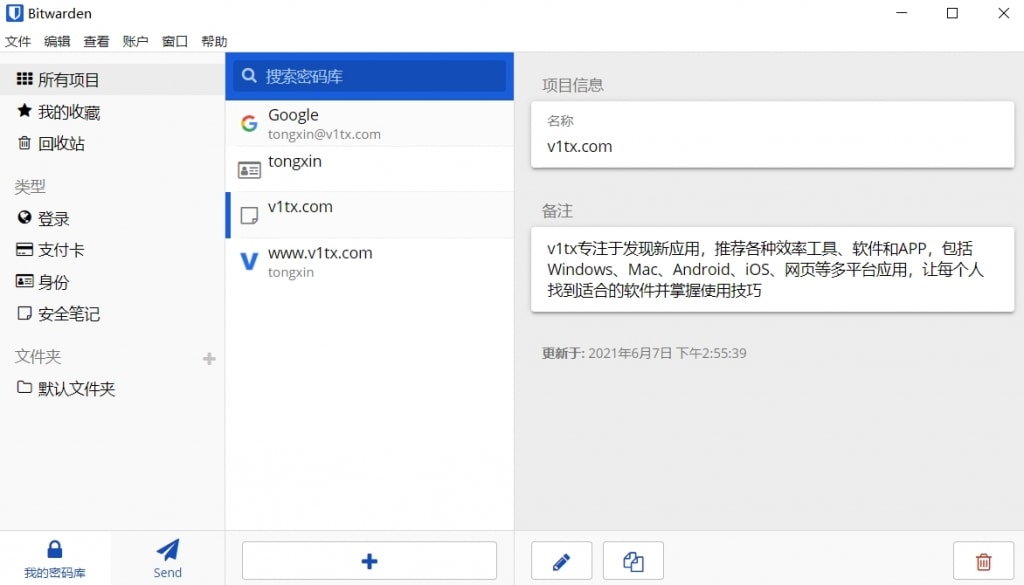Open the 查看 menu

click(96, 42)
